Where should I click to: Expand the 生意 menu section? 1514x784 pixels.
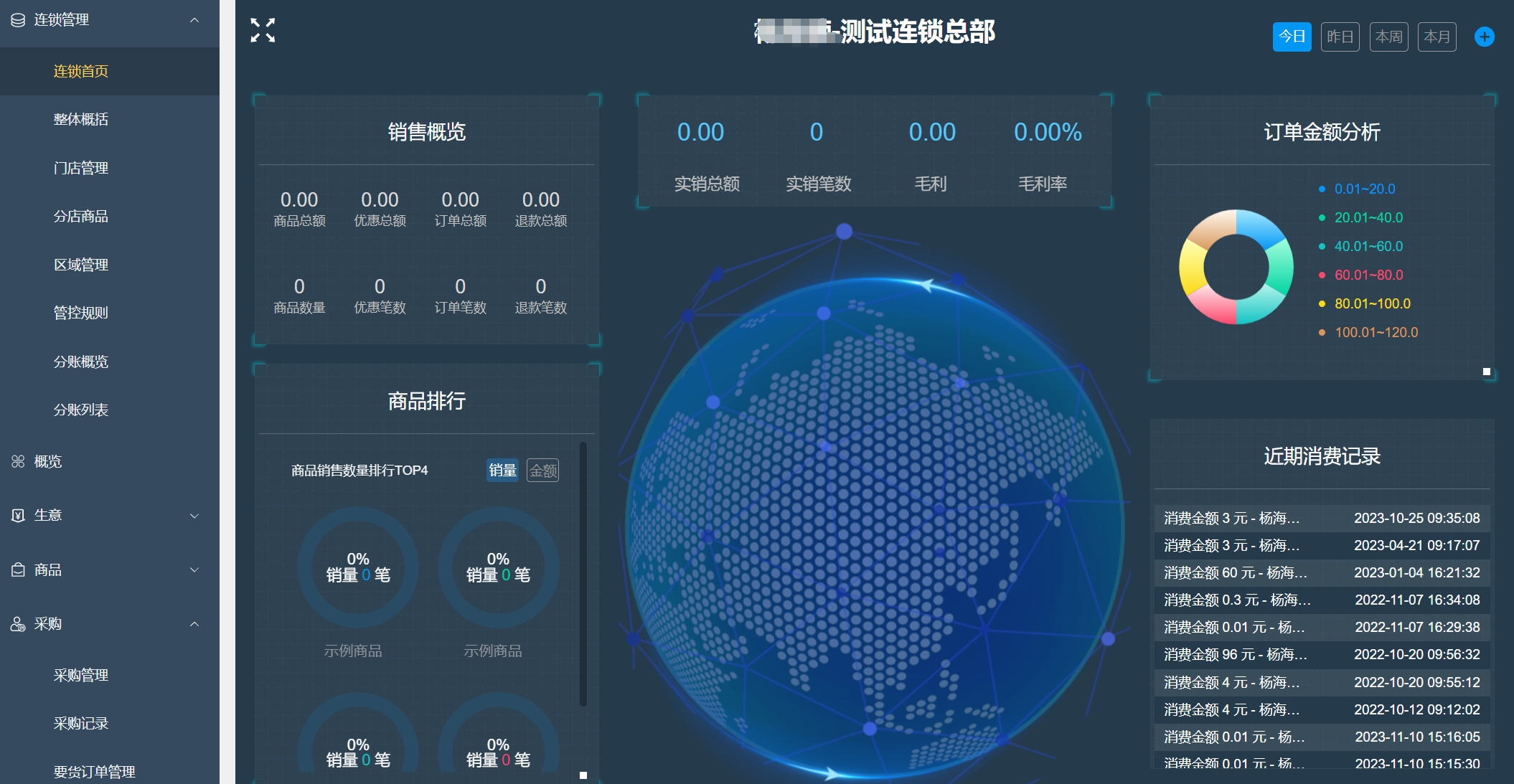[x=194, y=516]
